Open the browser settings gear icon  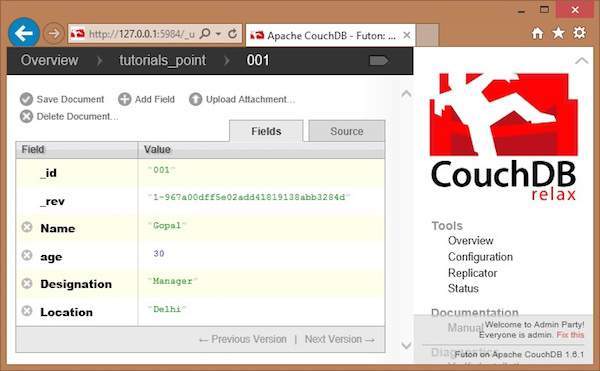(x=579, y=33)
